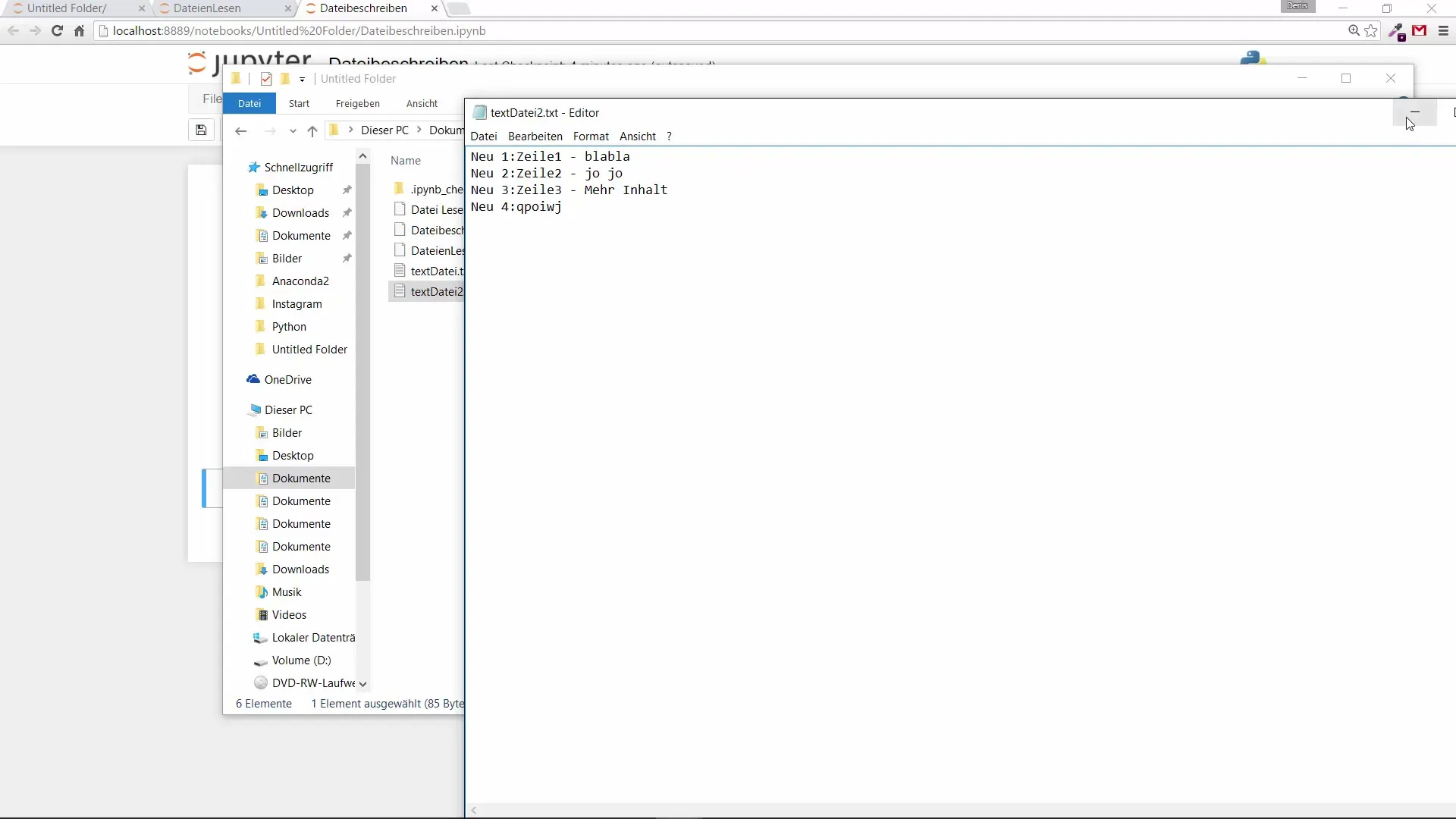Open the zoom magnifier icon in address bar
1456x819 pixels.
1354,31
